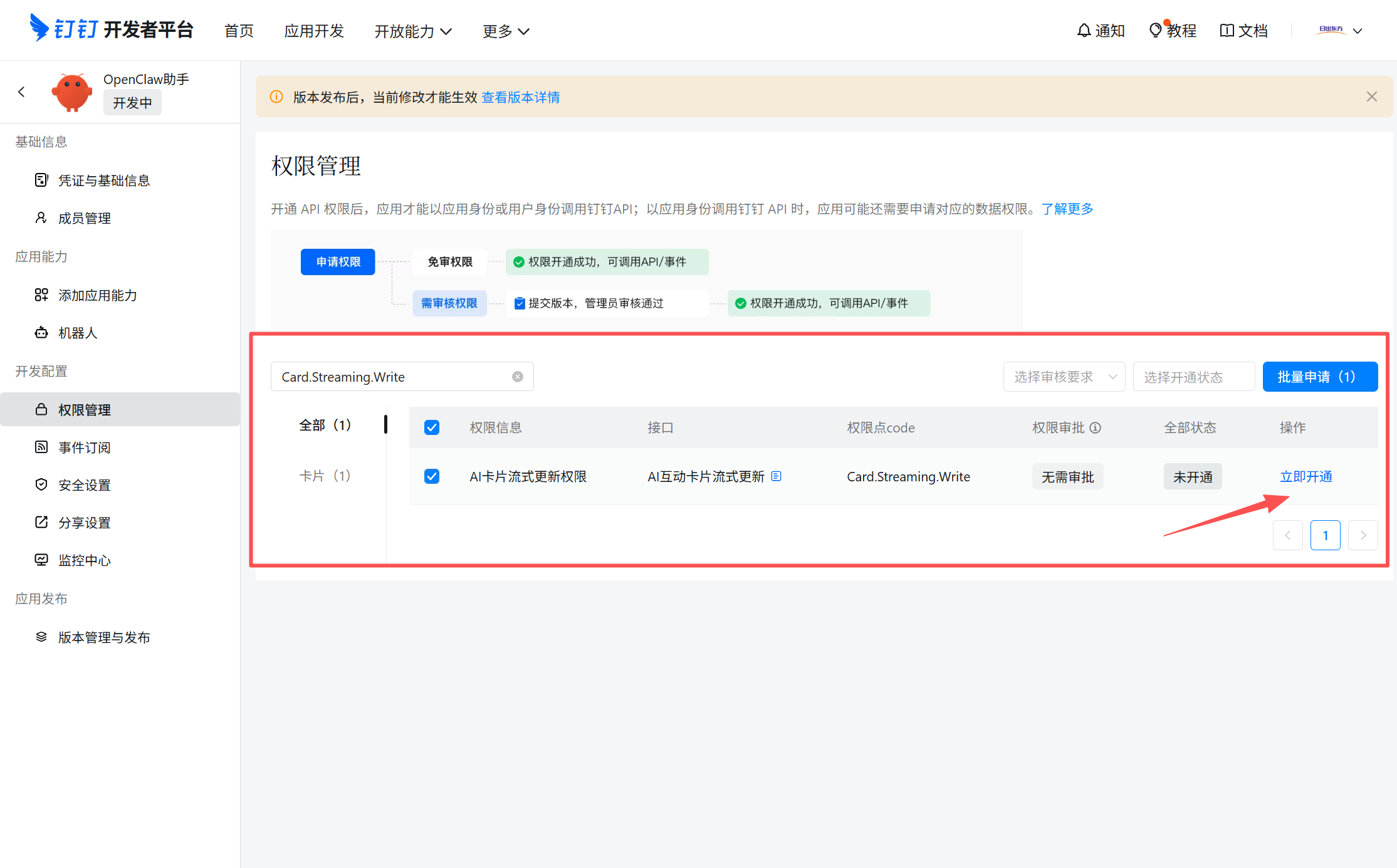Open the document icon next to AI互动卡片流式更新
This screenshot has width=1397, height=868.
click(x=777, y=476)
